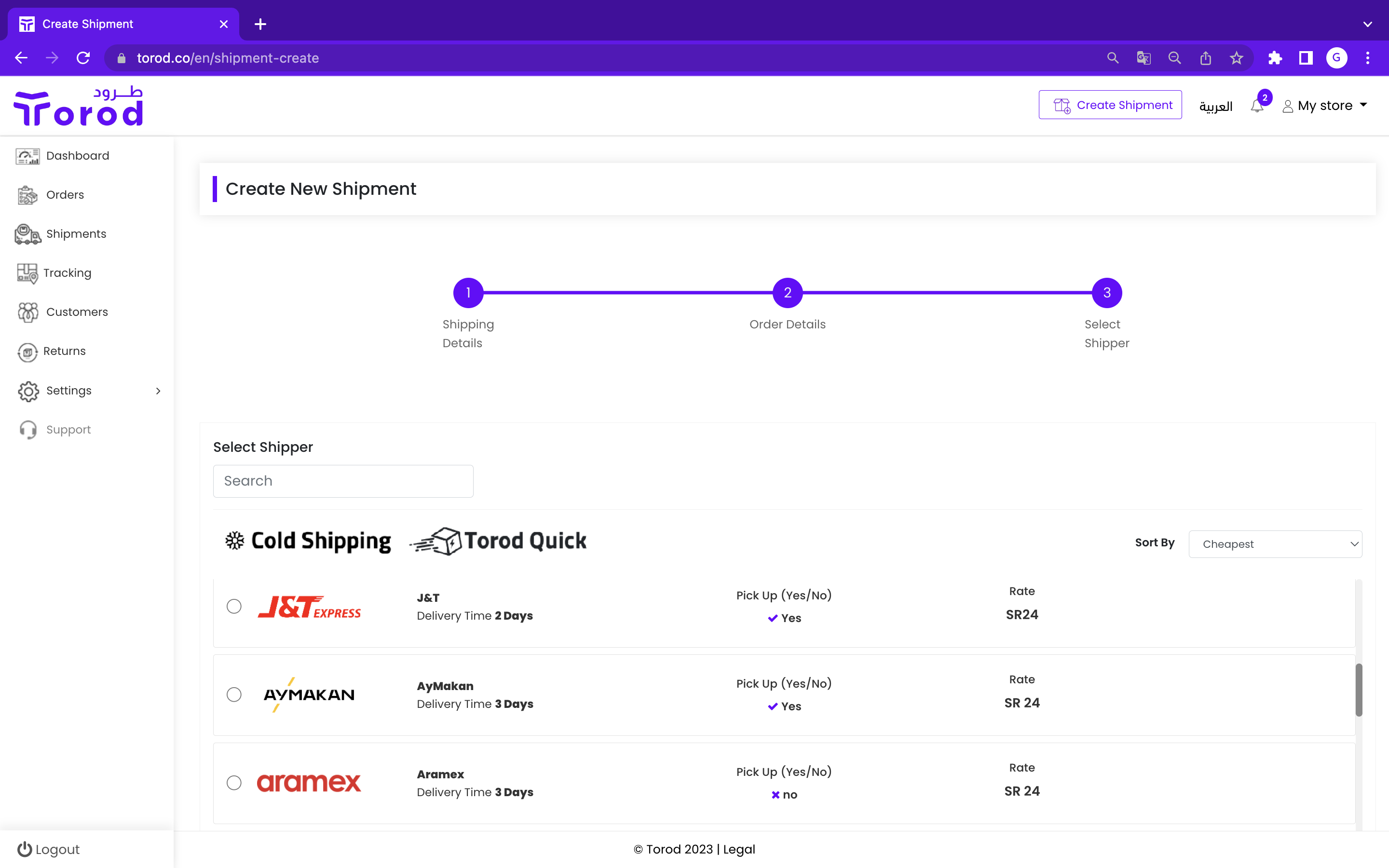
Task: Select the AyMakan shipper radio button
Action: (x=233, y=694)
